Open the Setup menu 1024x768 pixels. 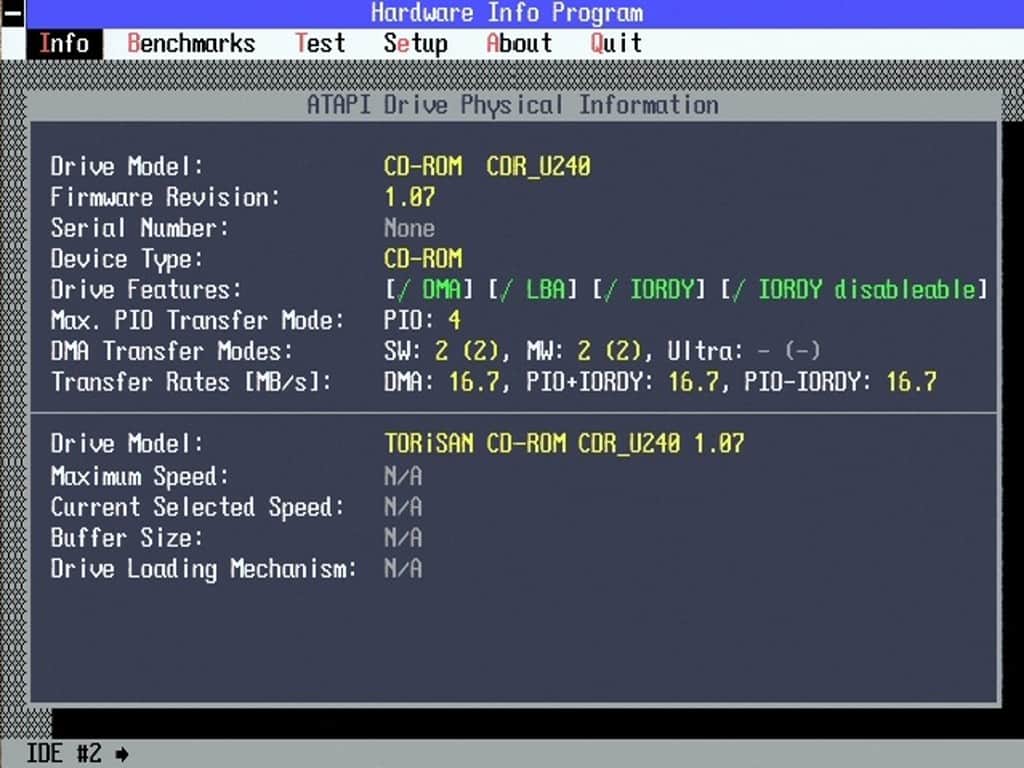[415, 44]
